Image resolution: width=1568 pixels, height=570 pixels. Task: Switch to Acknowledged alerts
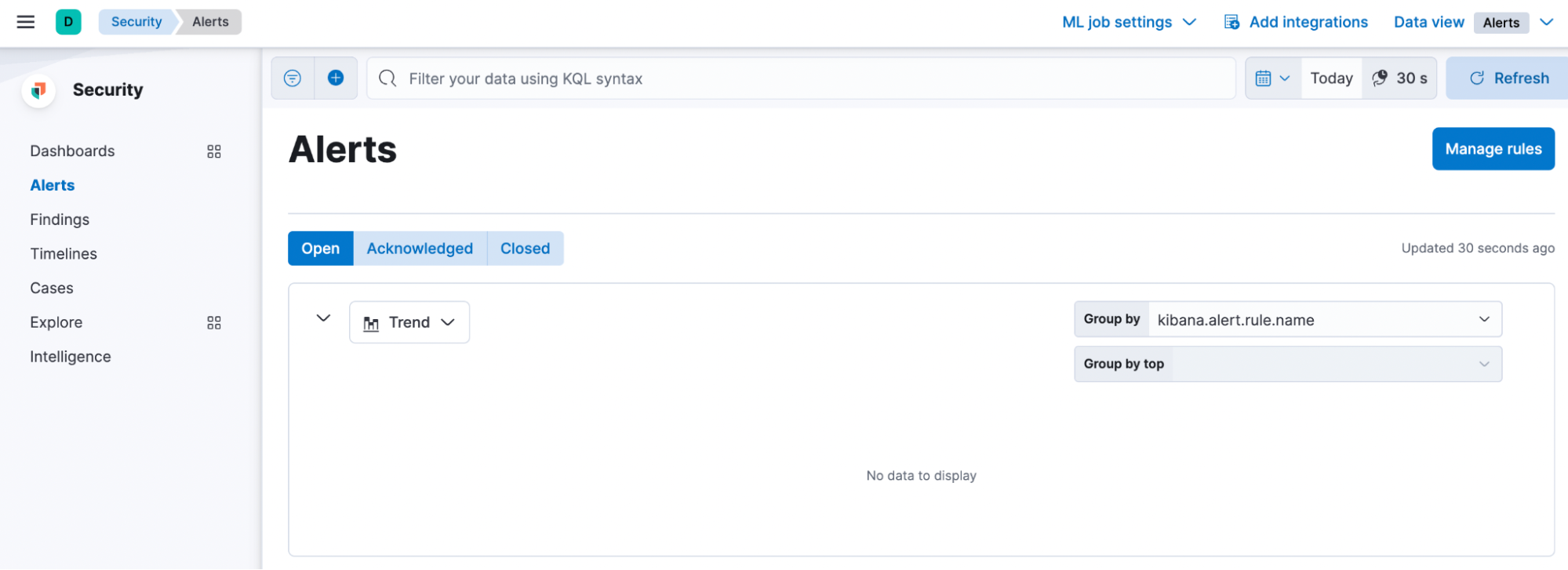click(420, 249)
